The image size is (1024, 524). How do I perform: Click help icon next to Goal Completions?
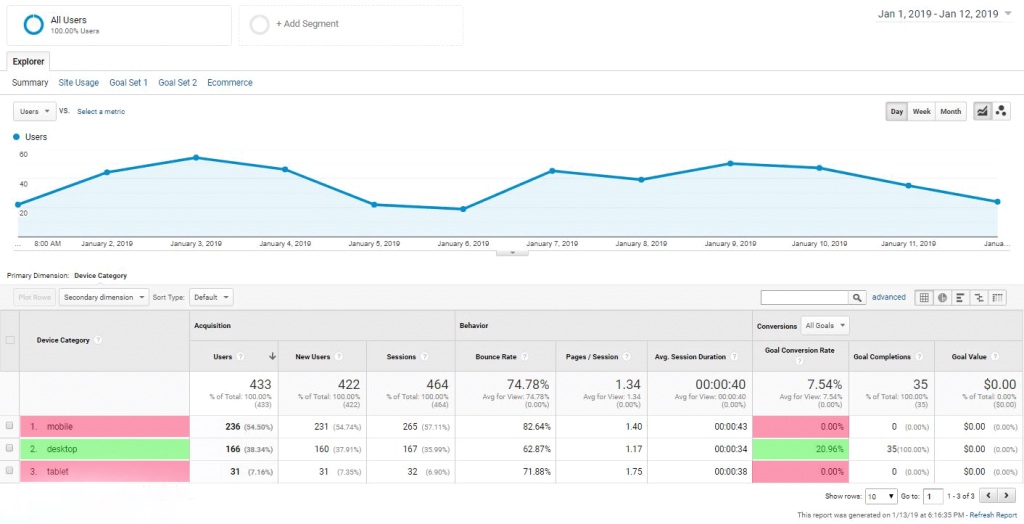pos(920,357)
